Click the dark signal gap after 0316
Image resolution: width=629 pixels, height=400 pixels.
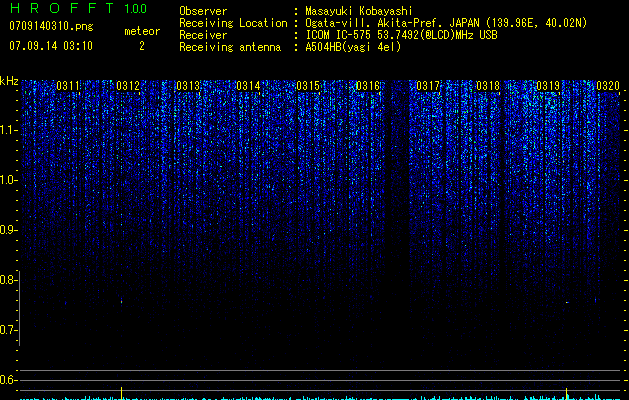[x=397, y=181]
